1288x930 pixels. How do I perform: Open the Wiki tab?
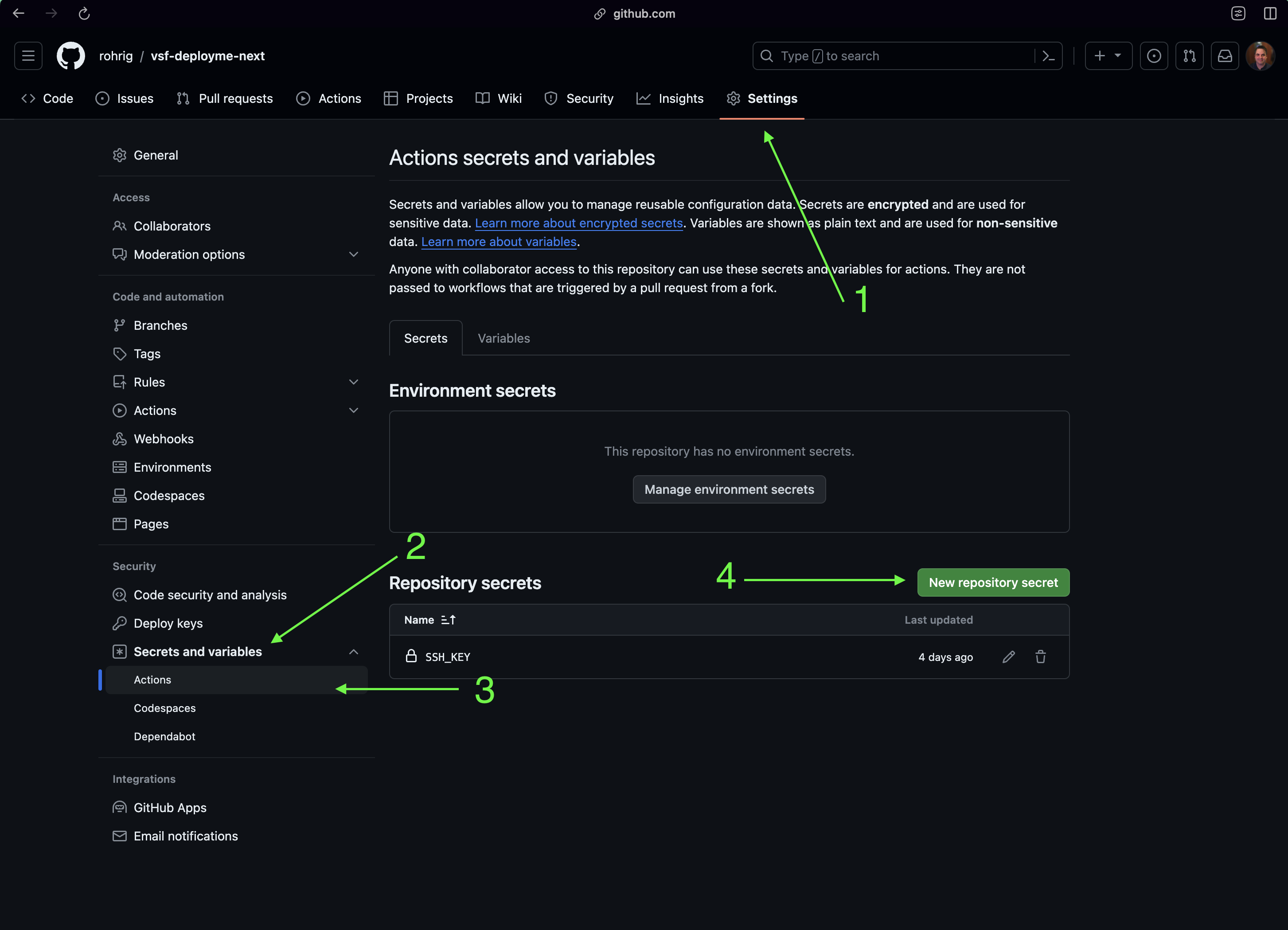499,98
